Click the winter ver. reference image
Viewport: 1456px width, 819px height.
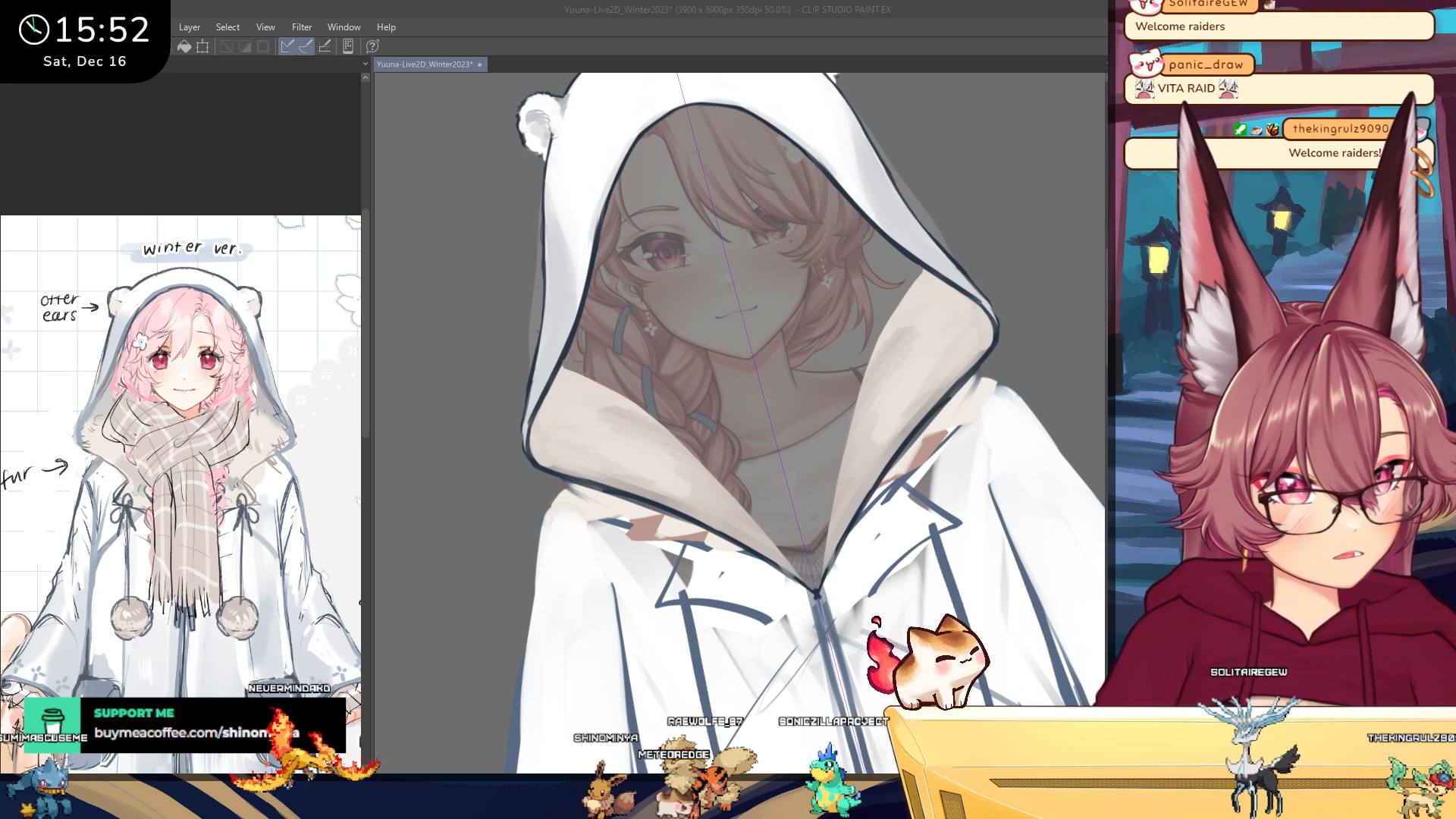pyautogui.click(x=180, y=455)
